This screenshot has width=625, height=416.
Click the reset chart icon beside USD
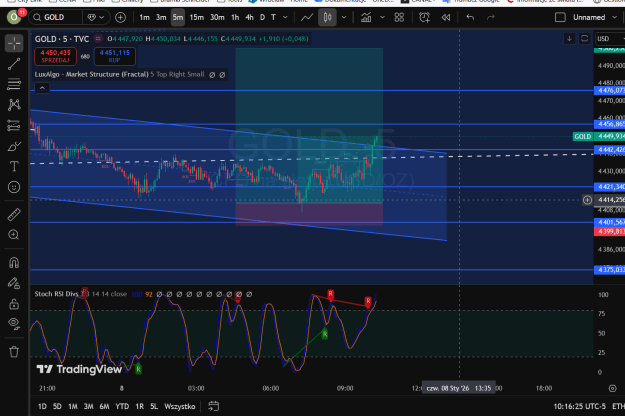pos(584,39)
